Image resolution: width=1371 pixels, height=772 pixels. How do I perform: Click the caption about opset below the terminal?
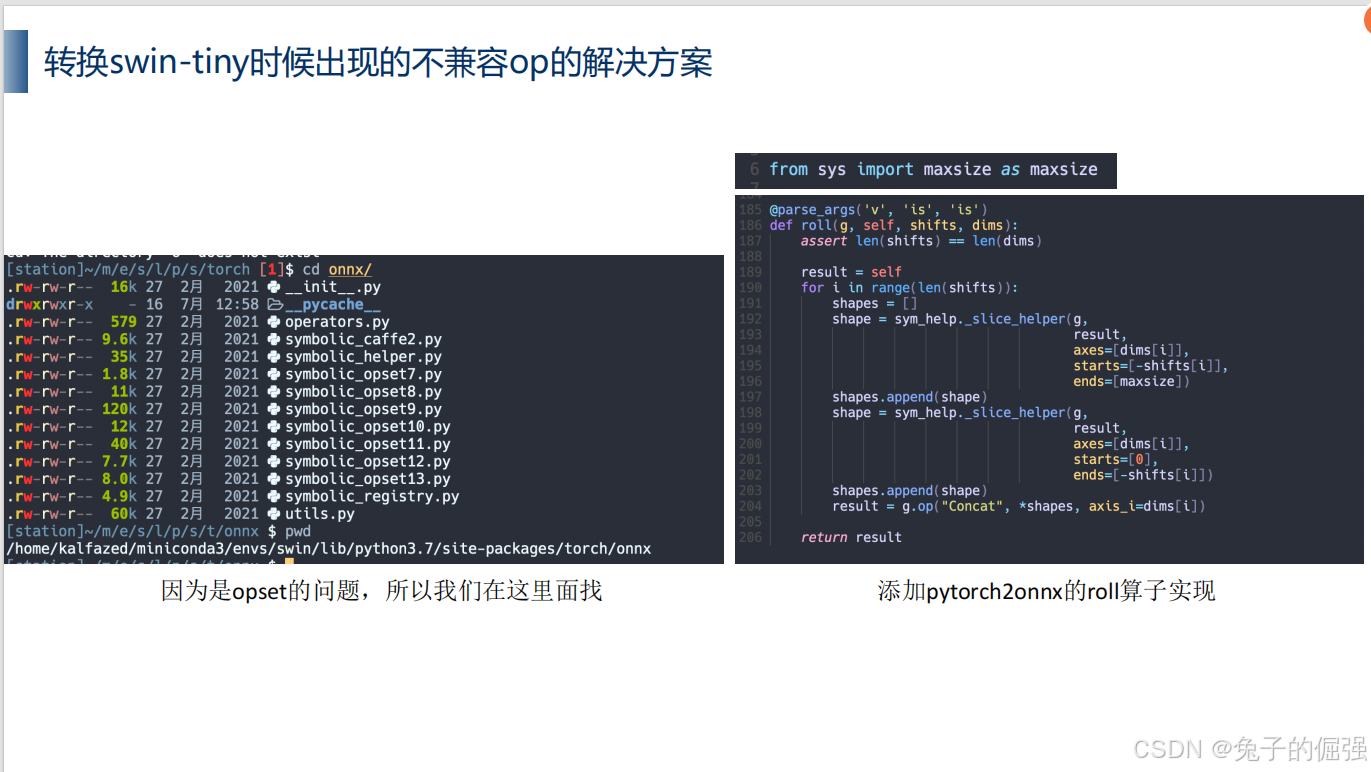click(382, 591)
